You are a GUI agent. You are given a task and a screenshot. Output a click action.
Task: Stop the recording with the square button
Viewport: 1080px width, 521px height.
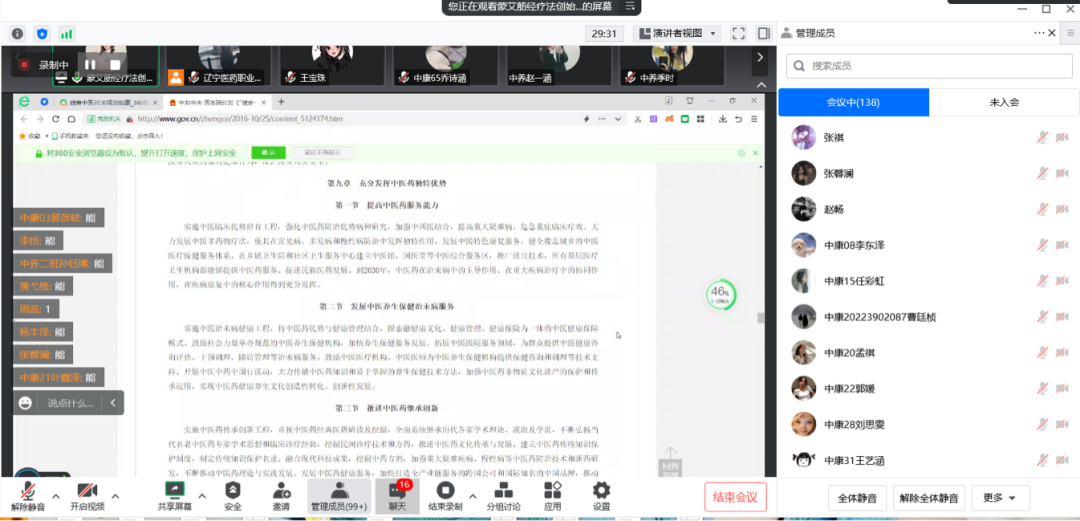(x=115, y=65)
